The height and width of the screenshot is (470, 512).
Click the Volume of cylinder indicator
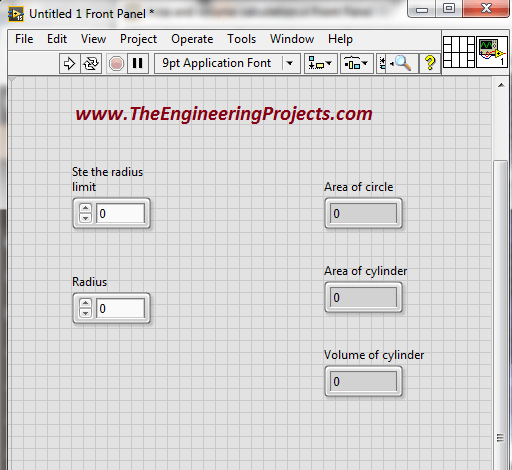363,381
